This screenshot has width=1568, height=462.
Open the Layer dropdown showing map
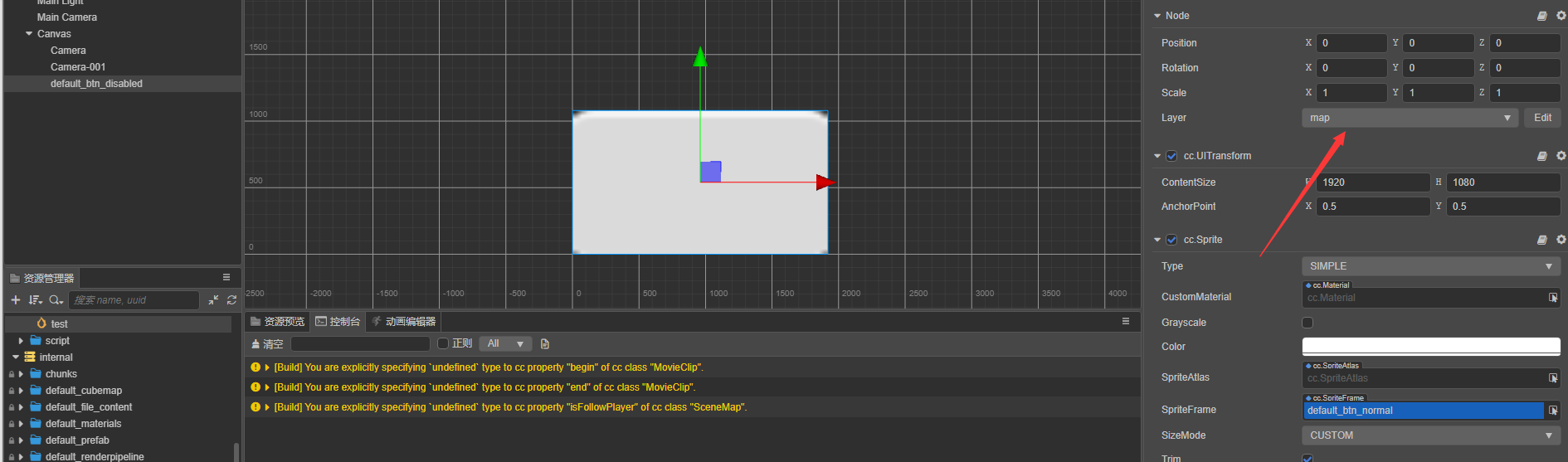point(1410,118)
